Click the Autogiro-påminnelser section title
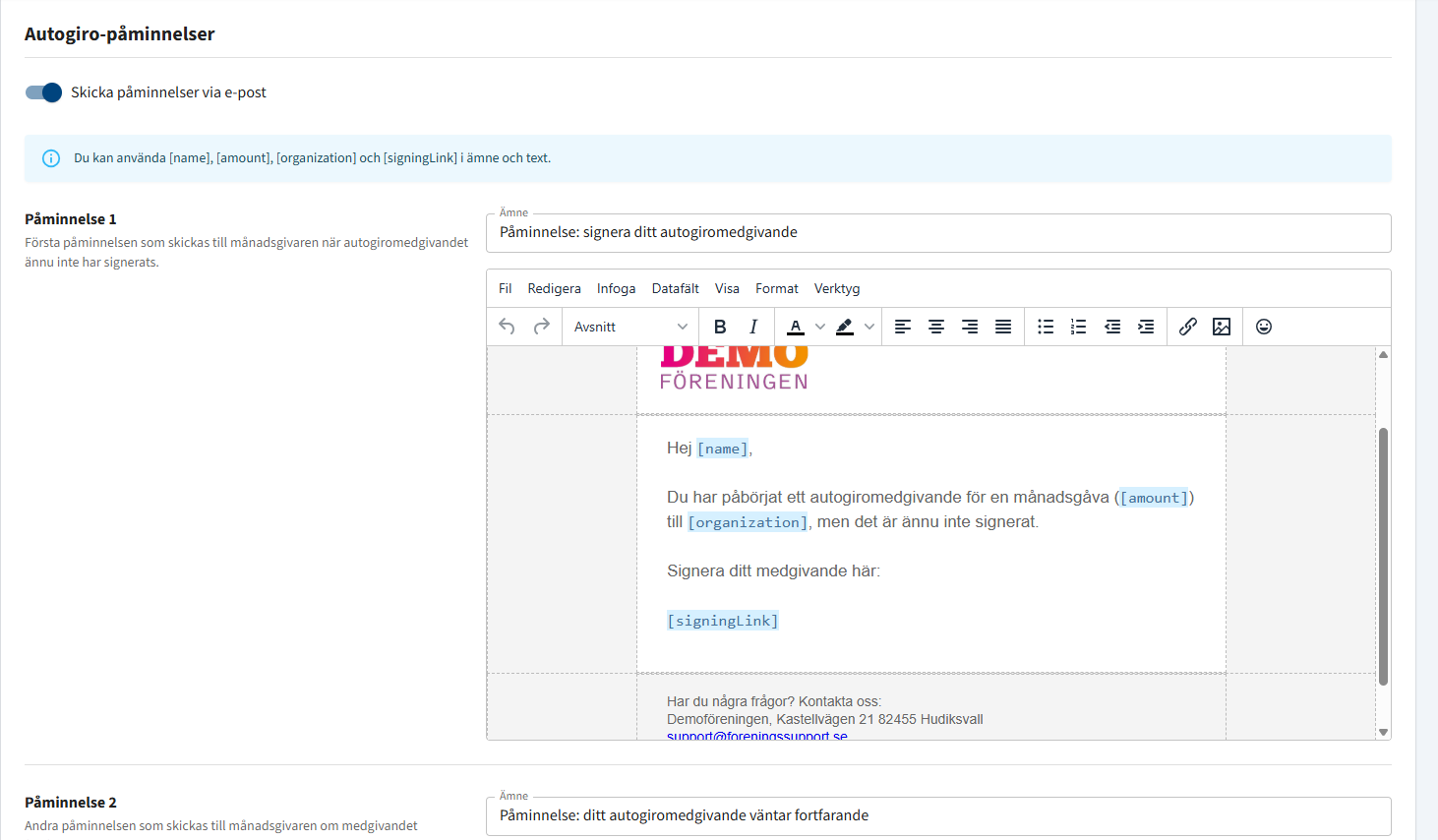 coord(120,34)
